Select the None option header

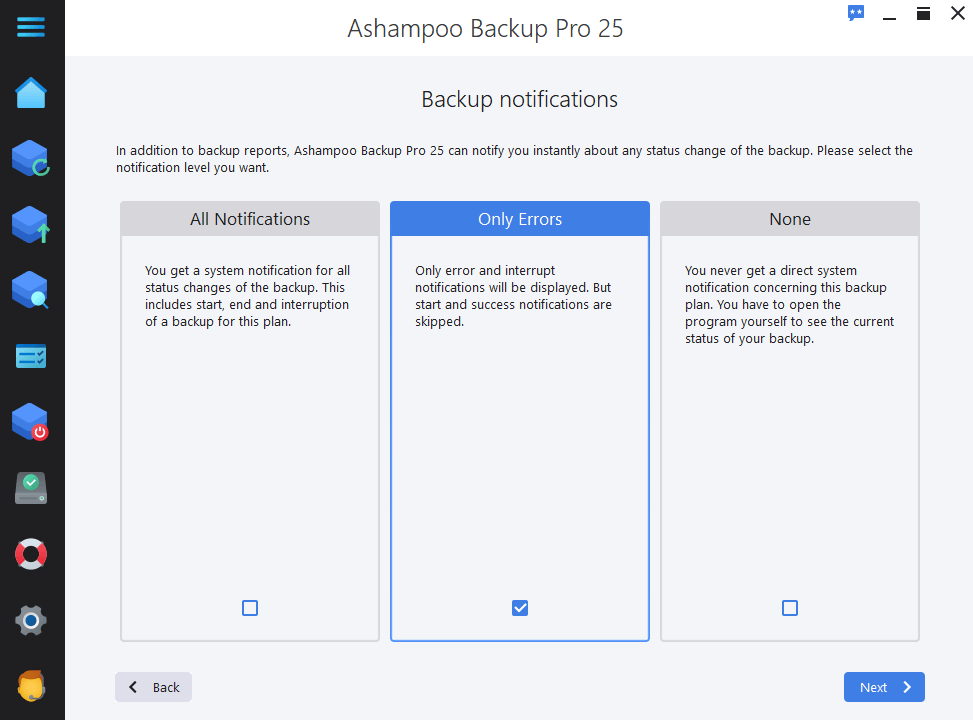click(x=790, y=219)
